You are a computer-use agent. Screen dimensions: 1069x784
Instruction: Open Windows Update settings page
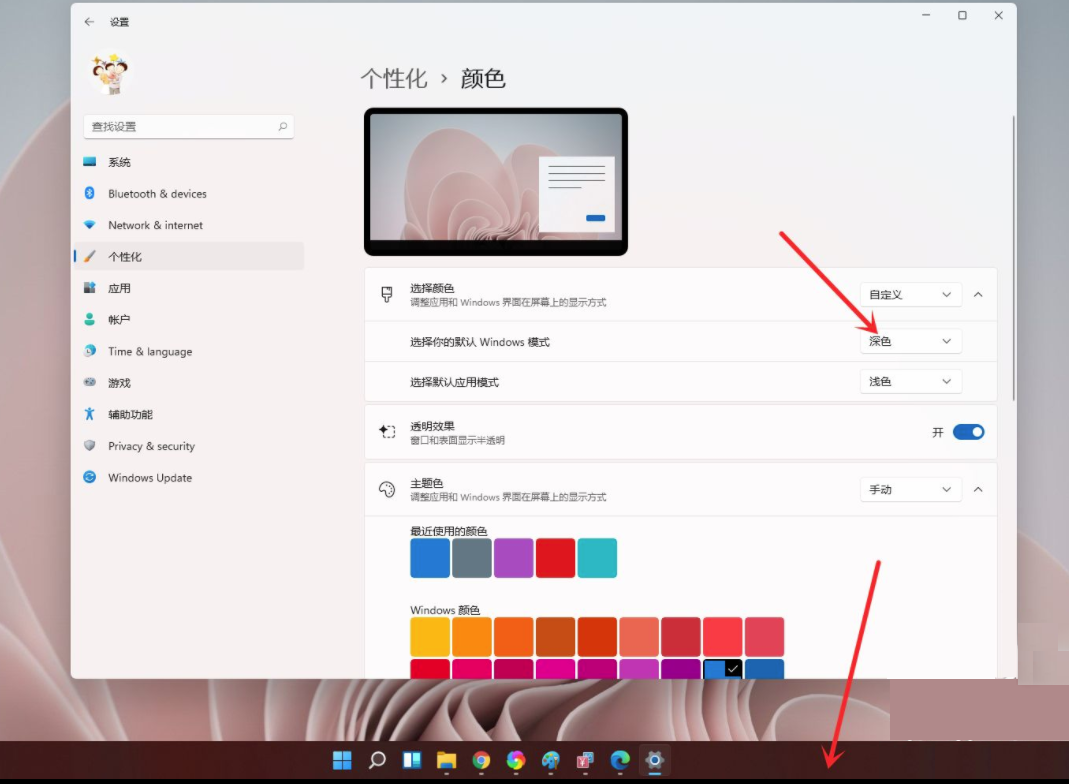click(x=149, y=478)
